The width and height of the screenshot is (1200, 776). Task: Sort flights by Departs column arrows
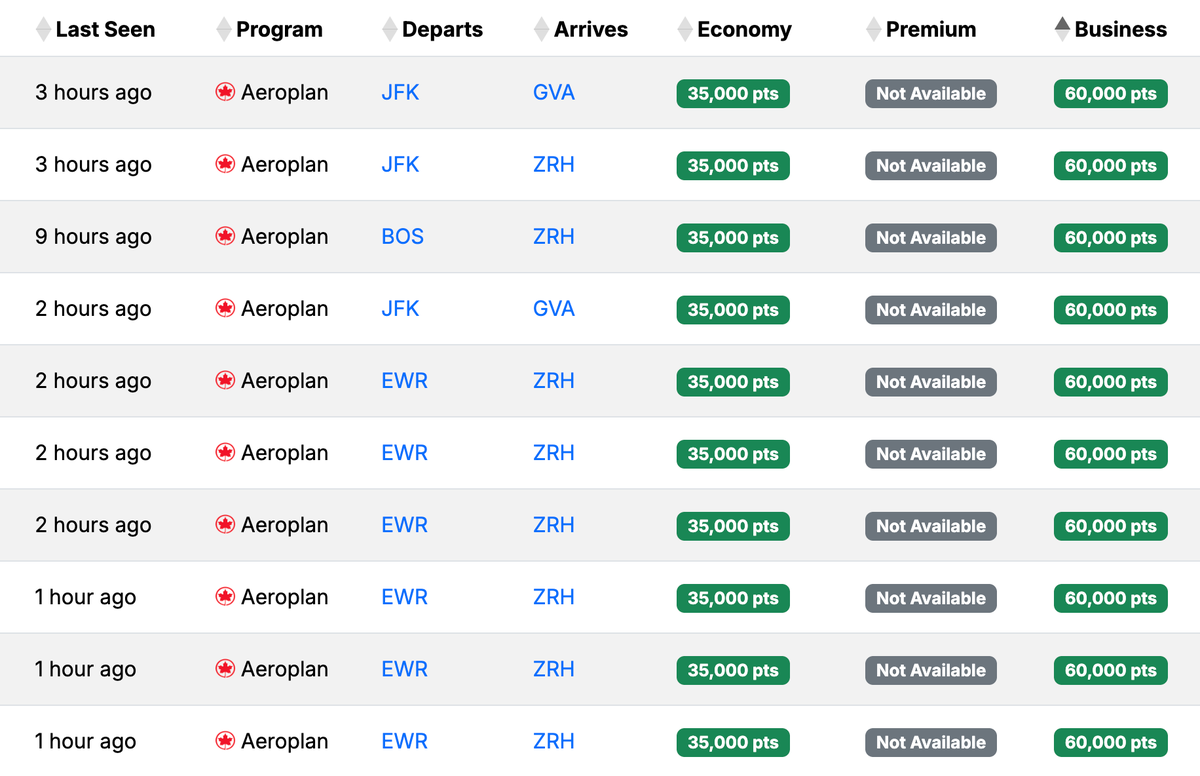click(x=390, y=29)
